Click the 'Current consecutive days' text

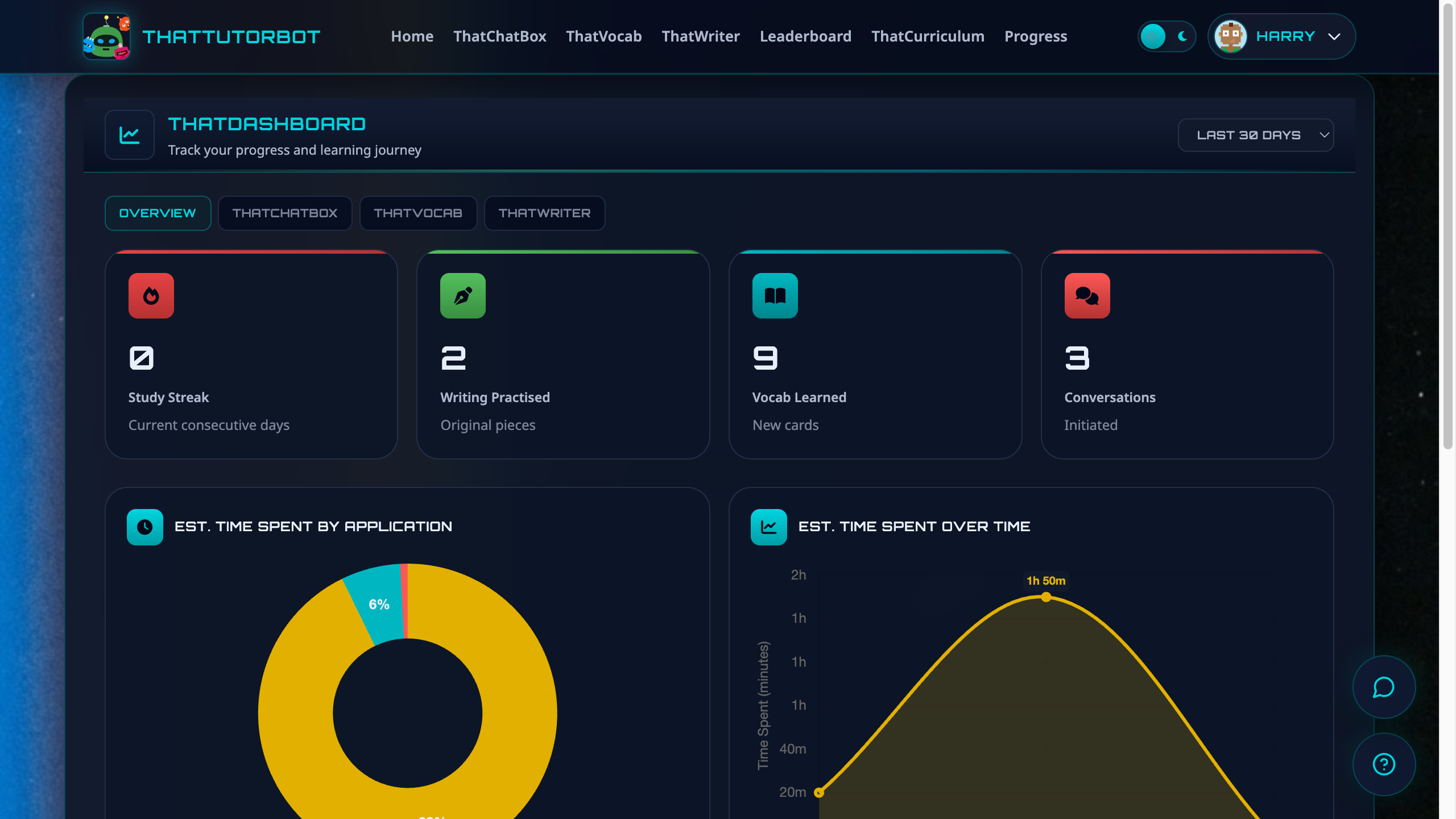tap(209, 425)
